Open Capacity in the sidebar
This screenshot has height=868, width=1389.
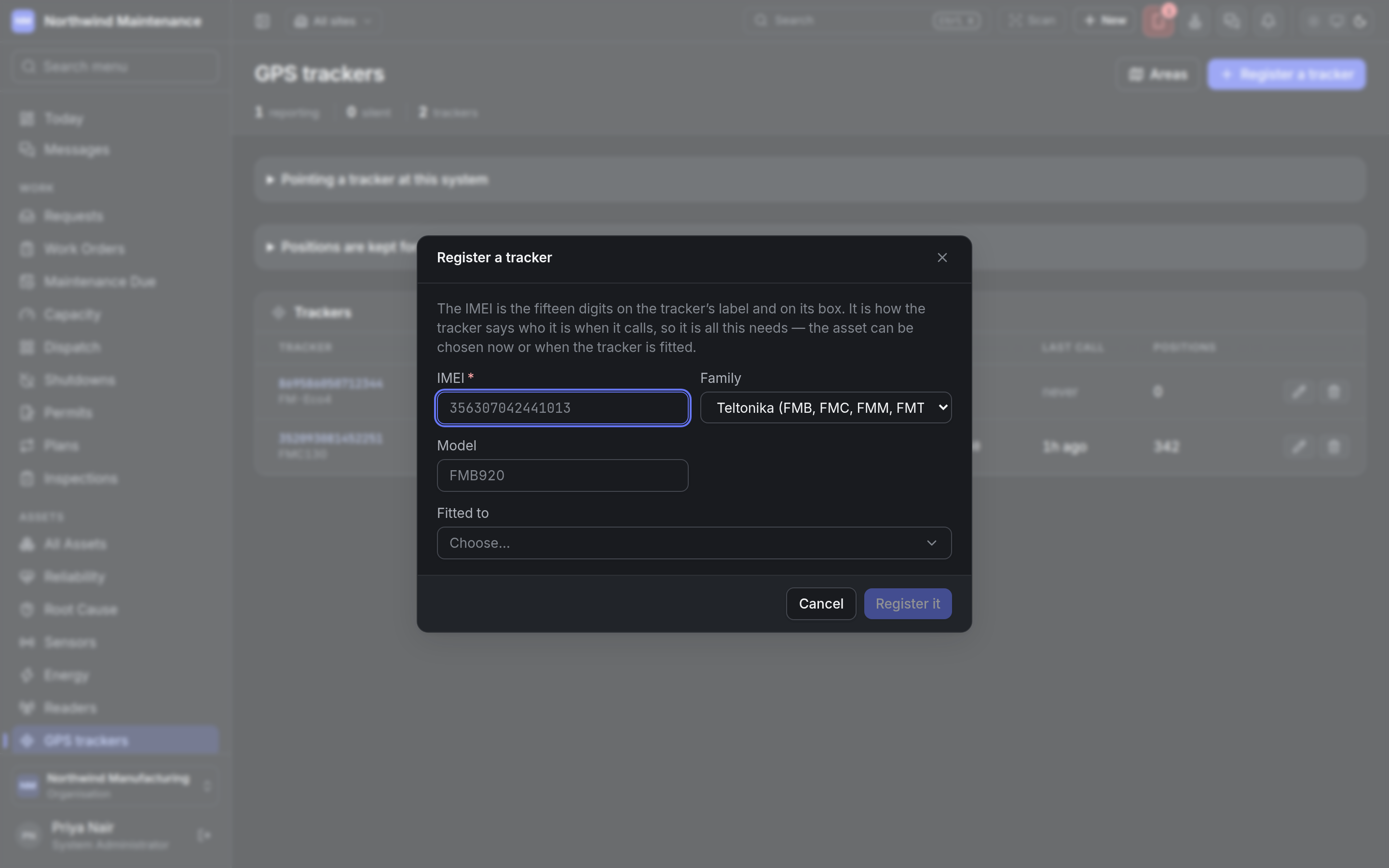pyautogui.click(x=115, y=314)
